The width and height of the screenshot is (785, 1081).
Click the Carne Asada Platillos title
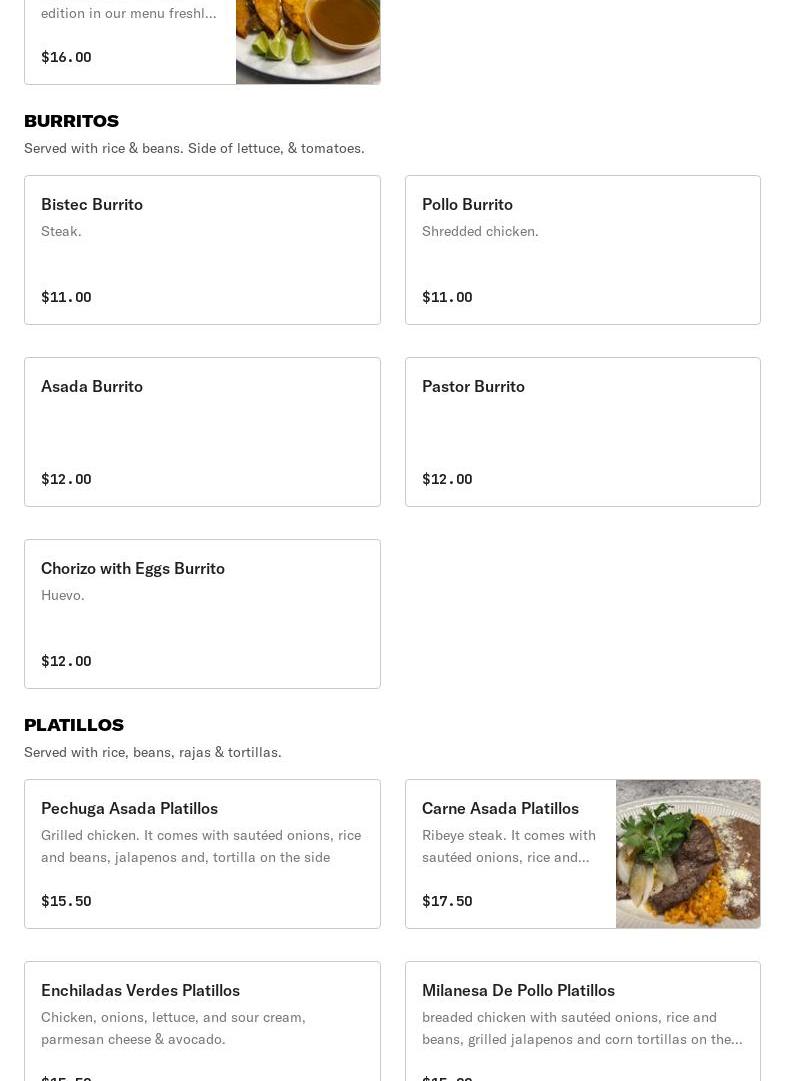500,808
